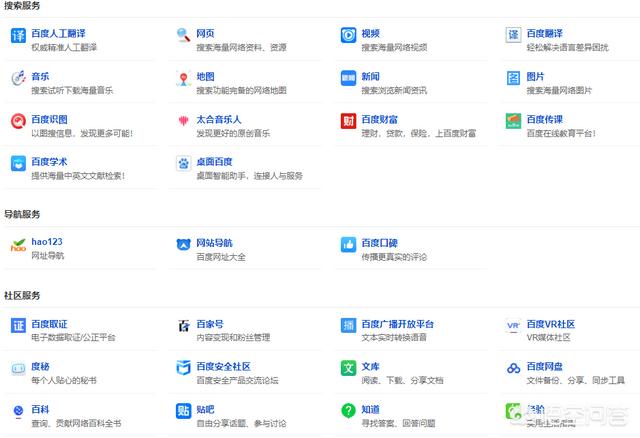Open the 百度口碑 link

tap(380, 243)
